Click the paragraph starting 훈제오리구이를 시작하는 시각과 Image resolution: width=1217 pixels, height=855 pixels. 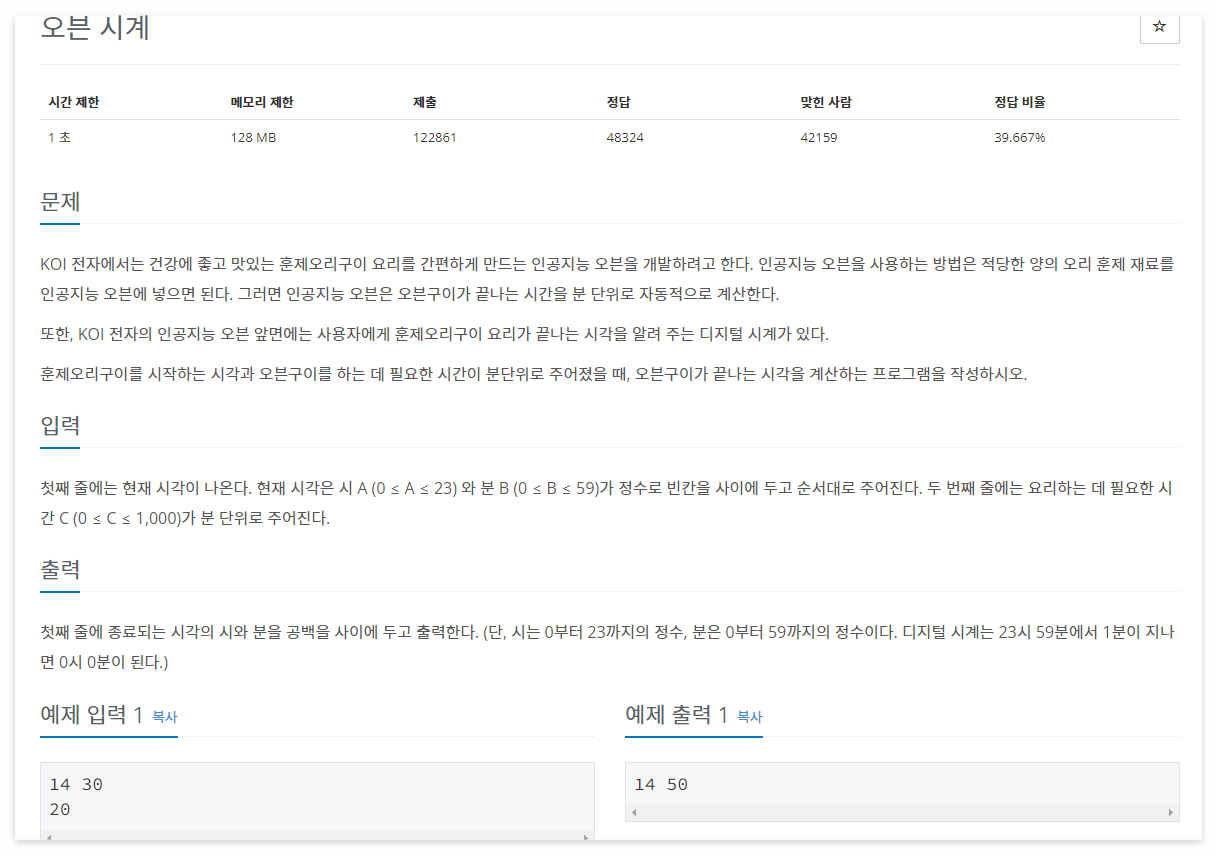534,374
